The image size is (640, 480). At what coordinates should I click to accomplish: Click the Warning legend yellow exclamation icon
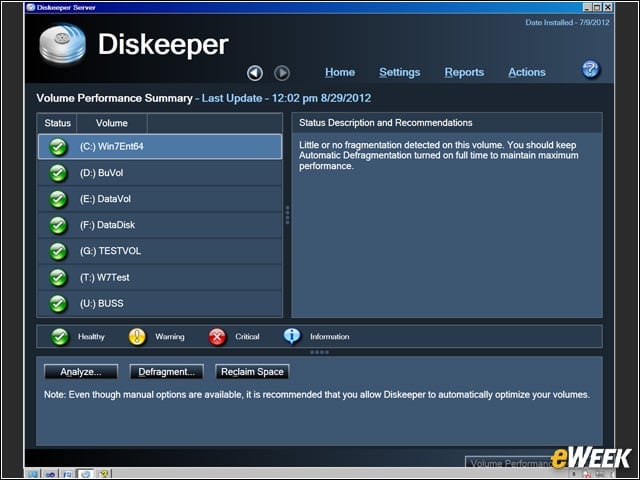(137, 337)
